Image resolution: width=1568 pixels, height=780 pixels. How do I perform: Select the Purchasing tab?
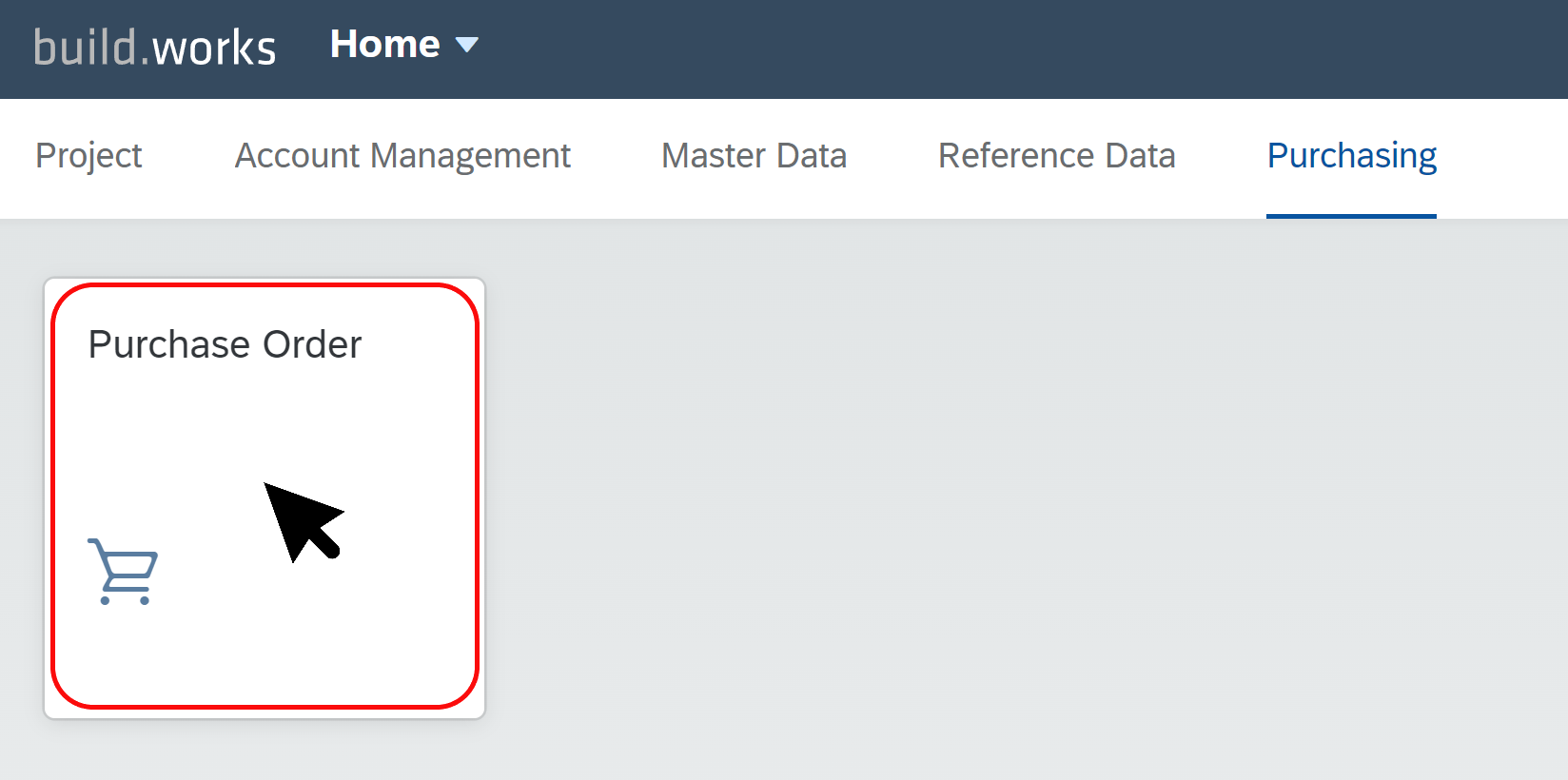(1351, 156)
